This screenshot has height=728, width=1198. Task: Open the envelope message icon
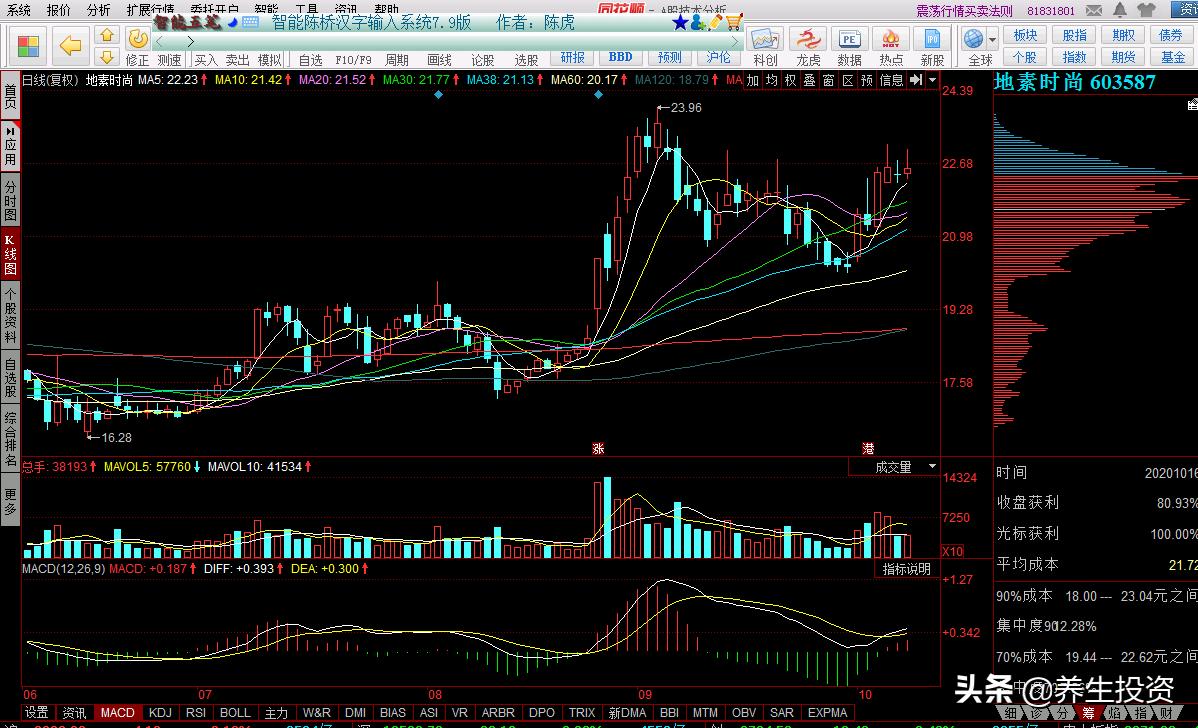point(1094,11)
